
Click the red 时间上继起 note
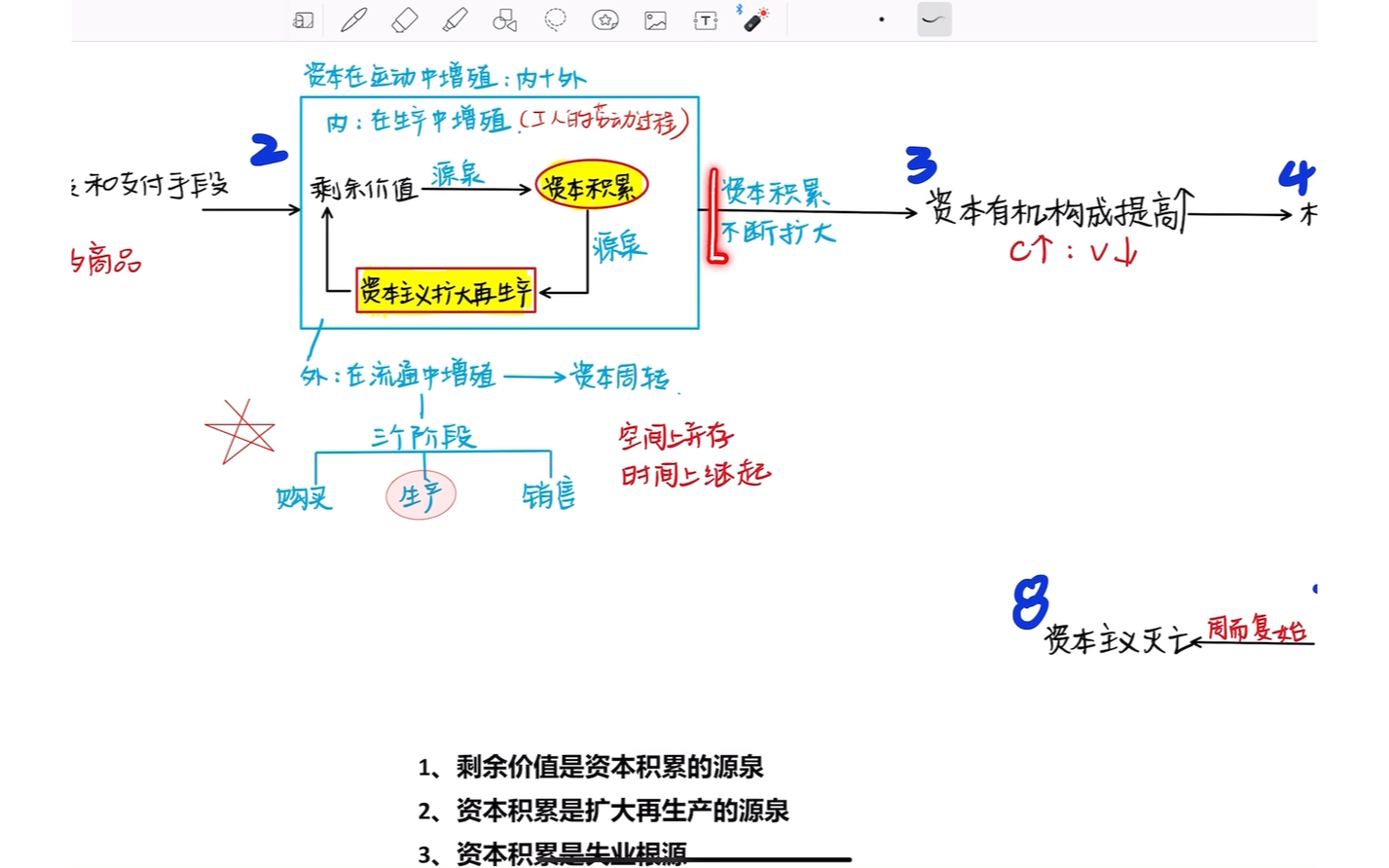(x=696, y=474)
